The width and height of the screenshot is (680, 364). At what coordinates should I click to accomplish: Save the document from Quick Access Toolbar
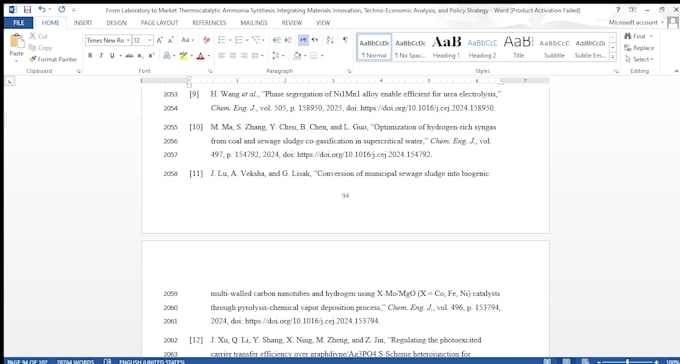[x=27, y=10]
